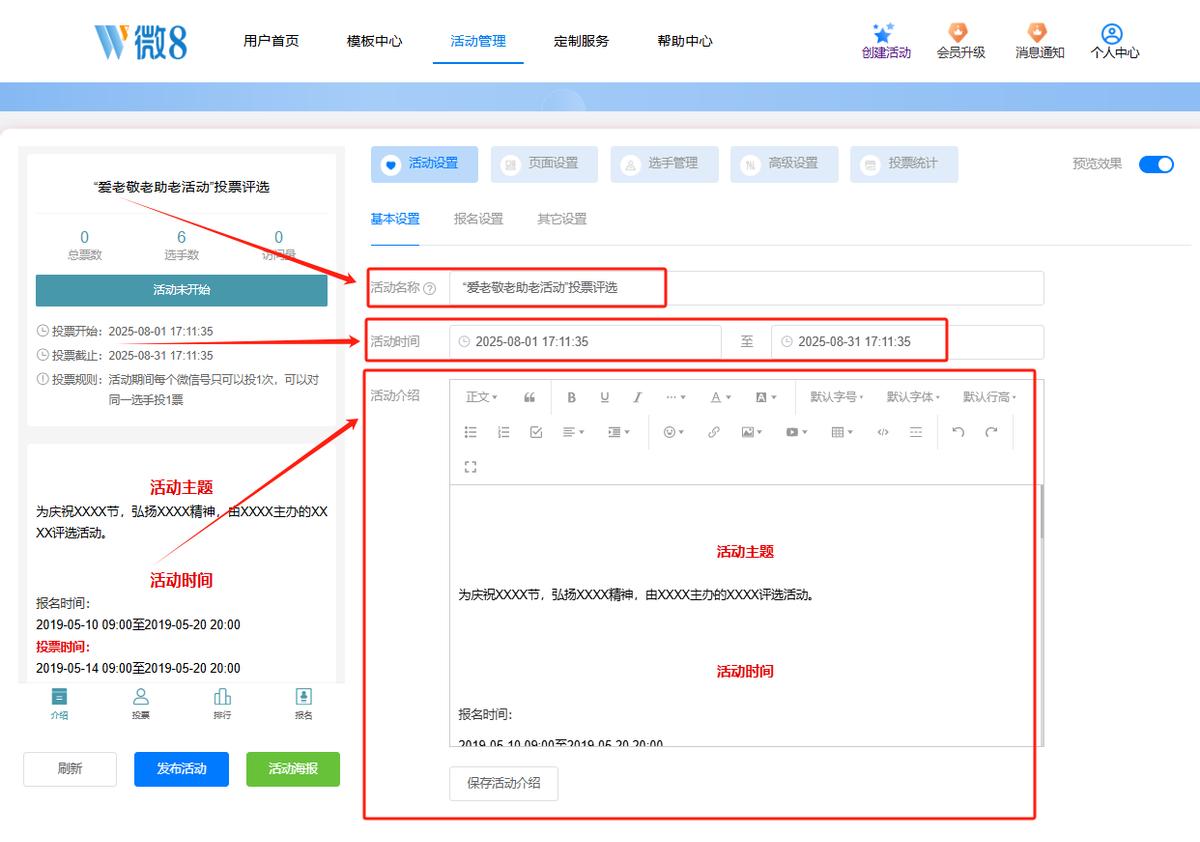Switch the editor to fullscreen mode
The width and height of the screenshot is (1200, 842).
coord(471,467)
